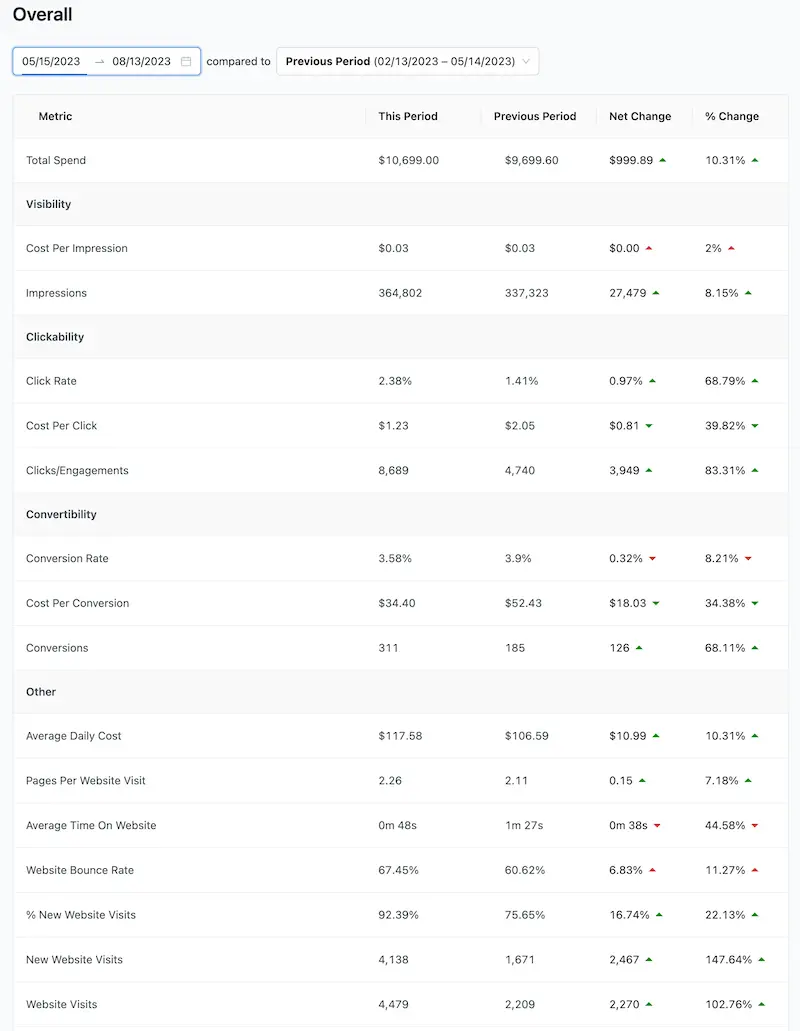Viewport: 800px width, 1031px height.
Task: Select the Convertibility section heading row
Action: [61, 514]
